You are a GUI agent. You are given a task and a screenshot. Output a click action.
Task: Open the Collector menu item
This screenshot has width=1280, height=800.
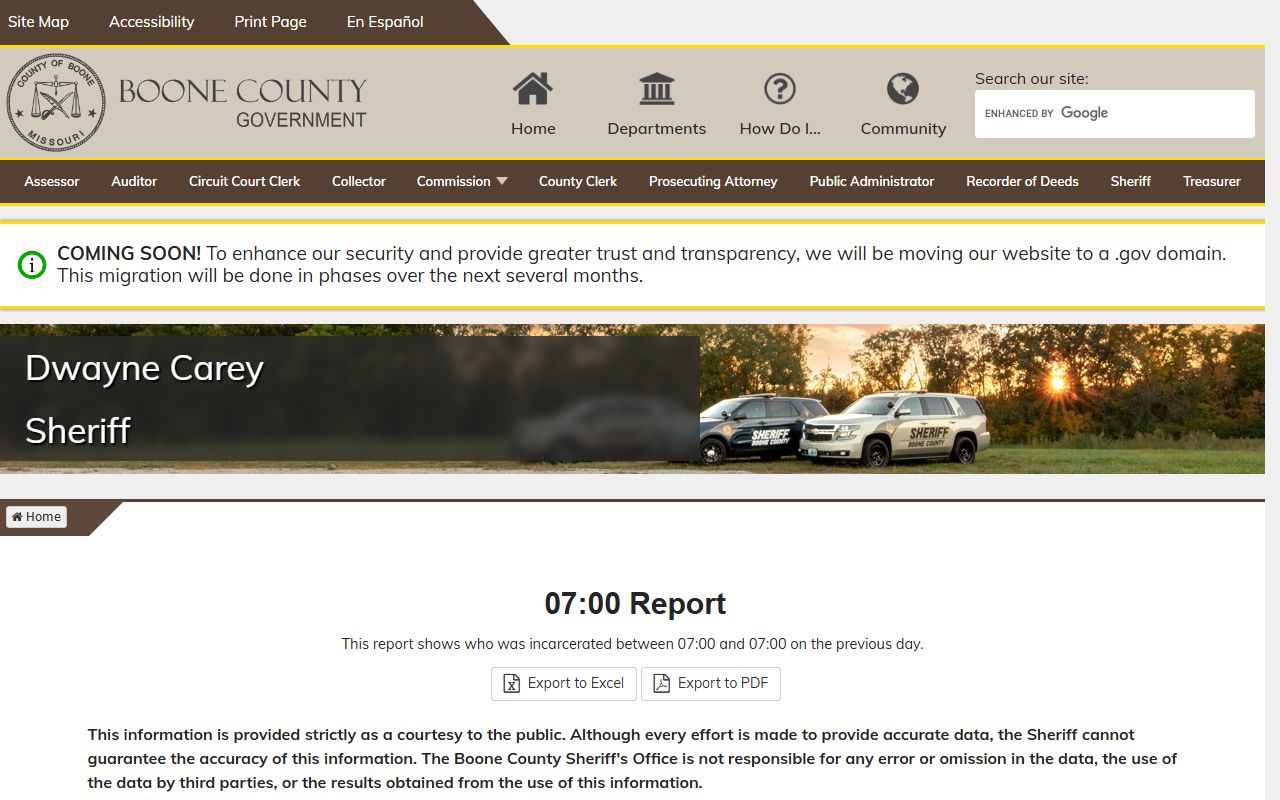pyautogui.click(x=359, y=181)
